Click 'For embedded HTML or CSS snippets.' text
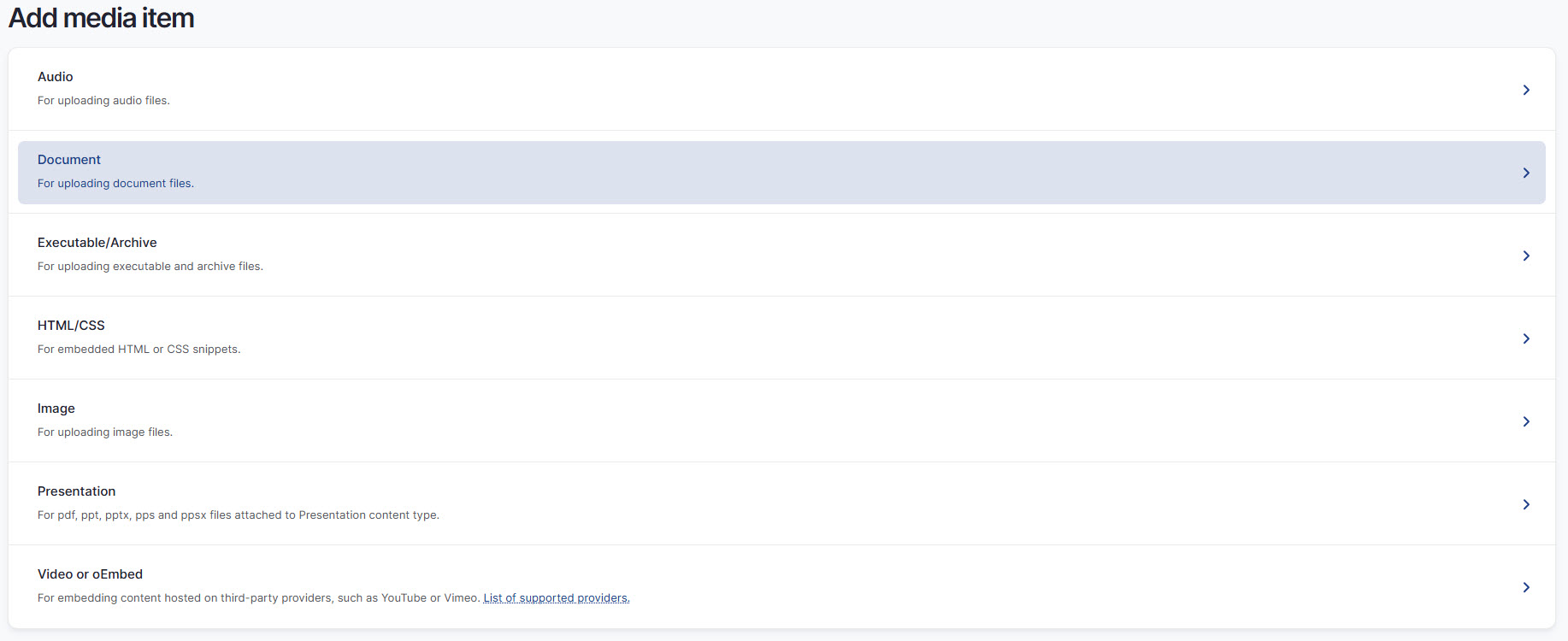 click(139, 350)
